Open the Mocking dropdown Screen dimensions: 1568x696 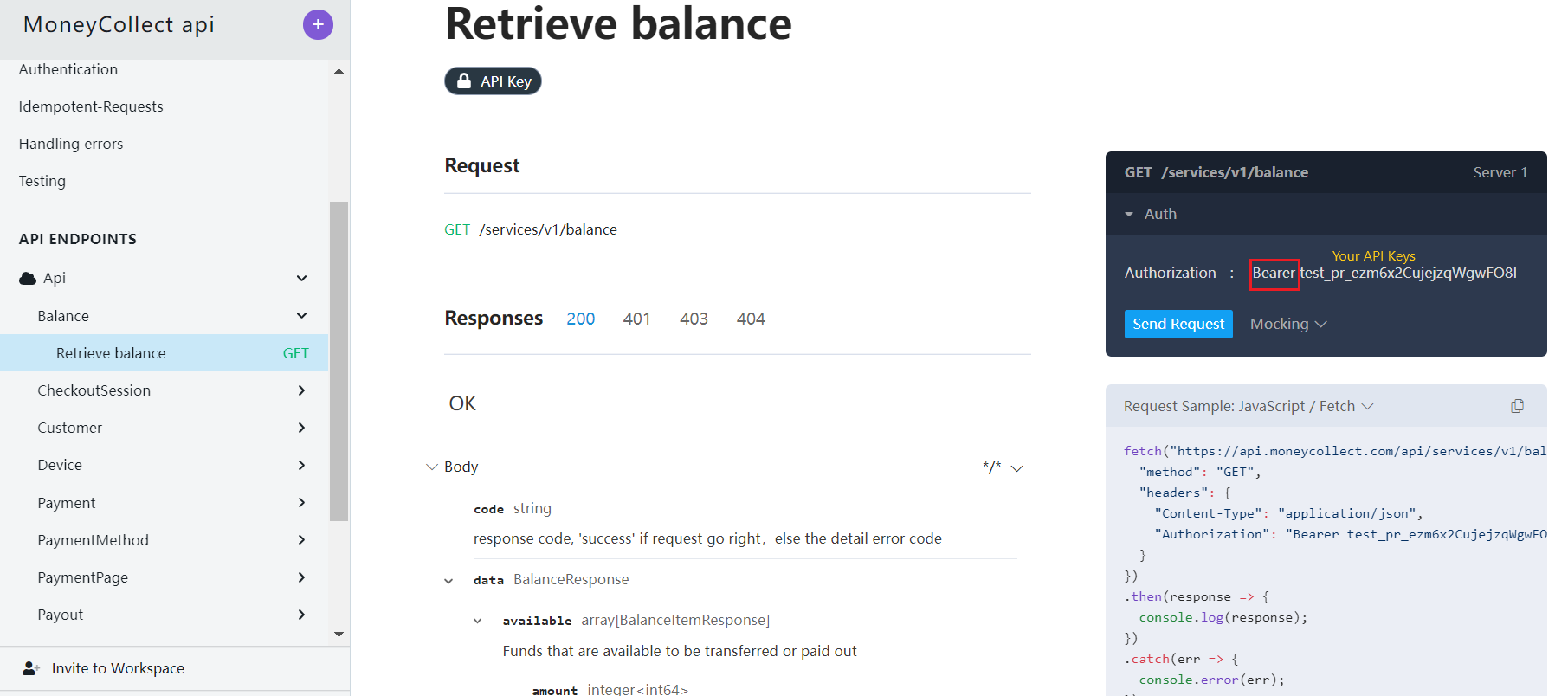click(1287, 324)
